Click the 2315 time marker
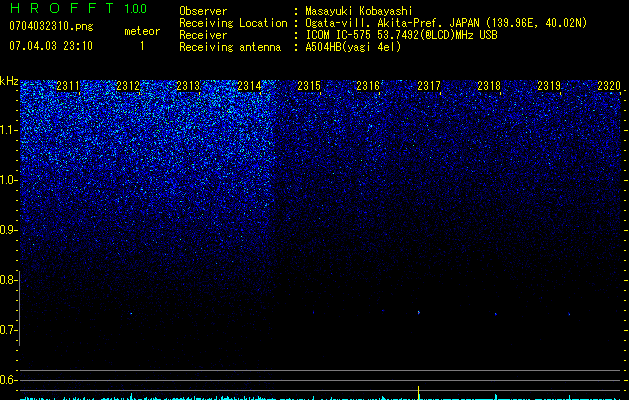629x400 pixels. coord(309,85)
